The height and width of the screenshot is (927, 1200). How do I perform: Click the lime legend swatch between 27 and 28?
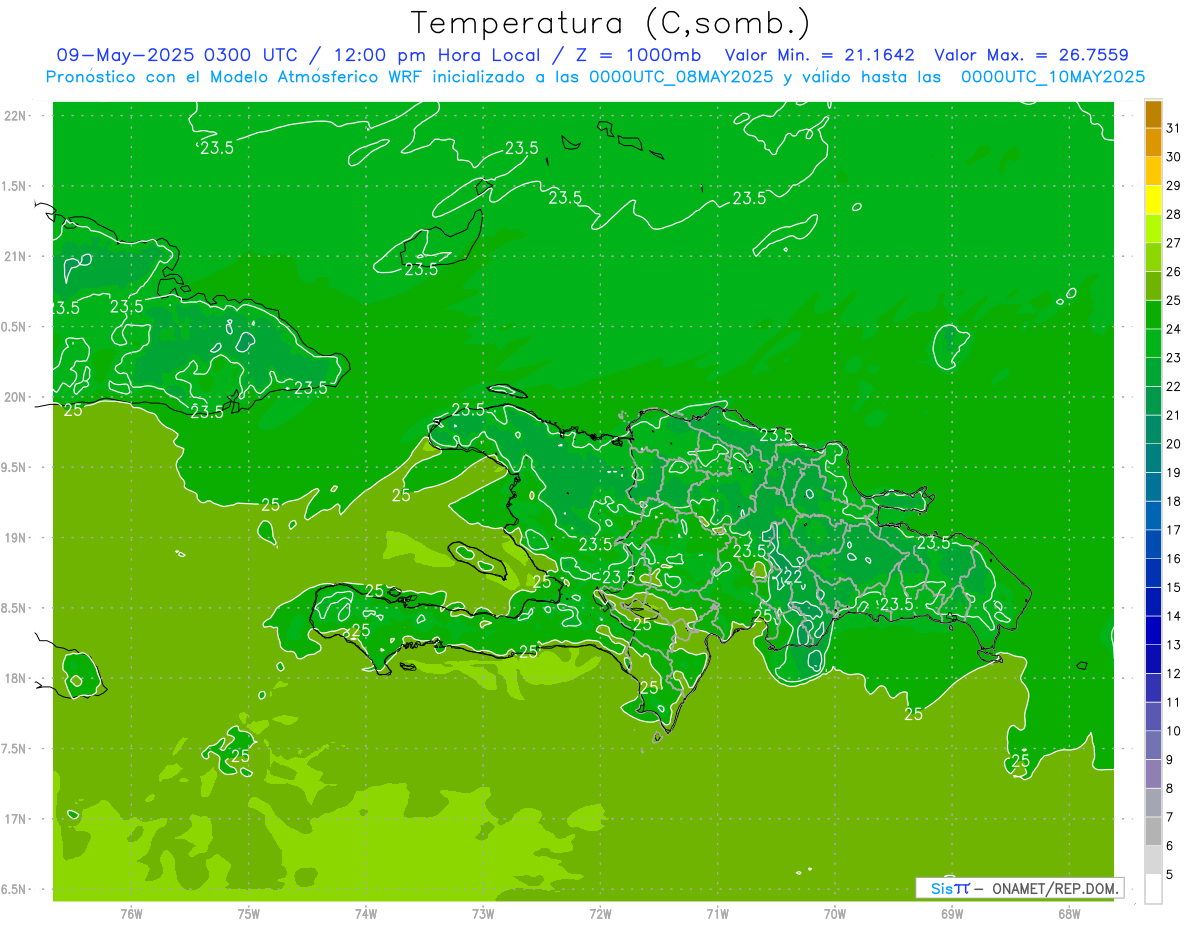tap(1153, 228)
